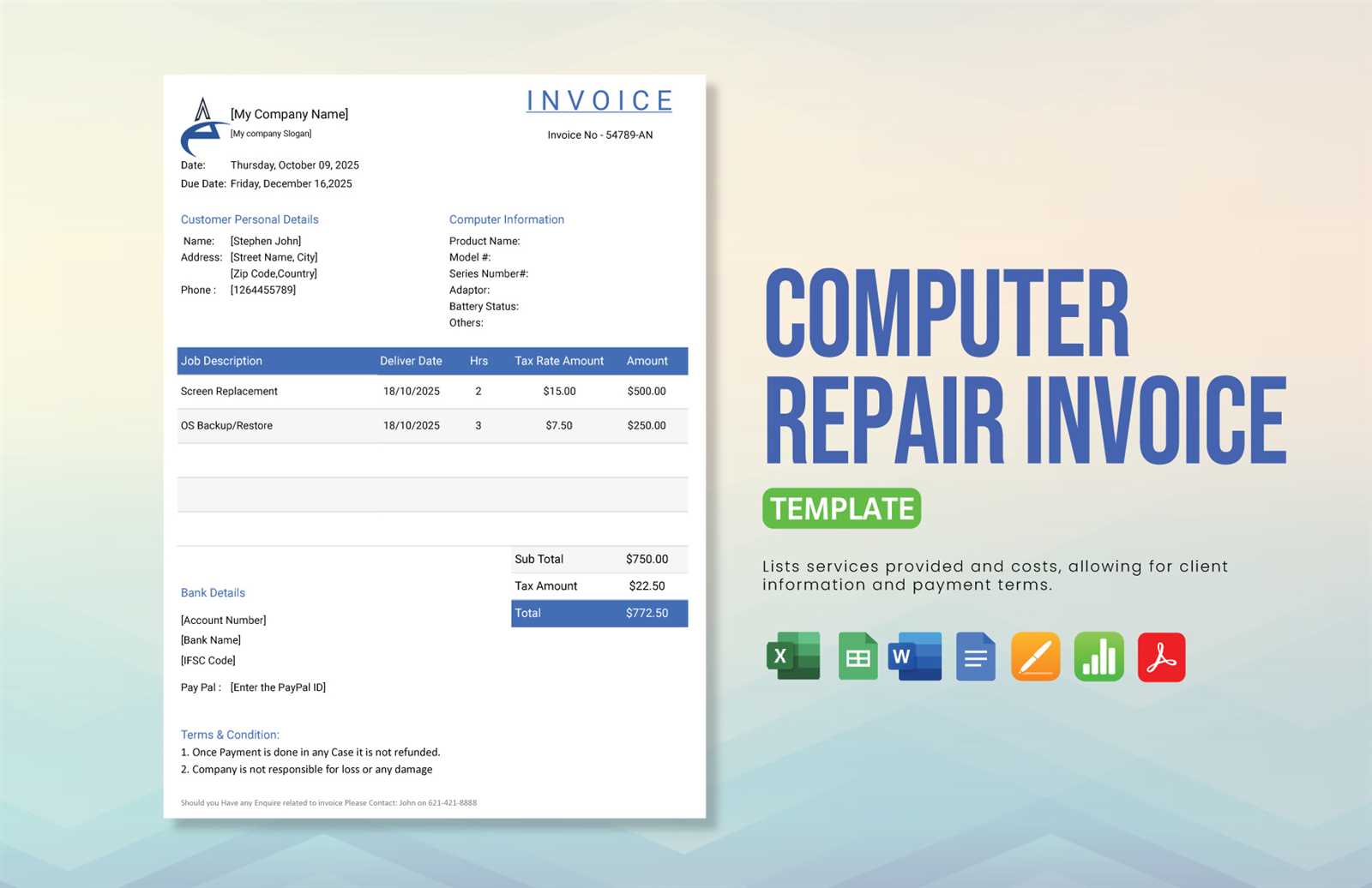The height and width of the screenshot is (888, 1372).
Task: Click the Total value $772.50
Action: (647, 614)
